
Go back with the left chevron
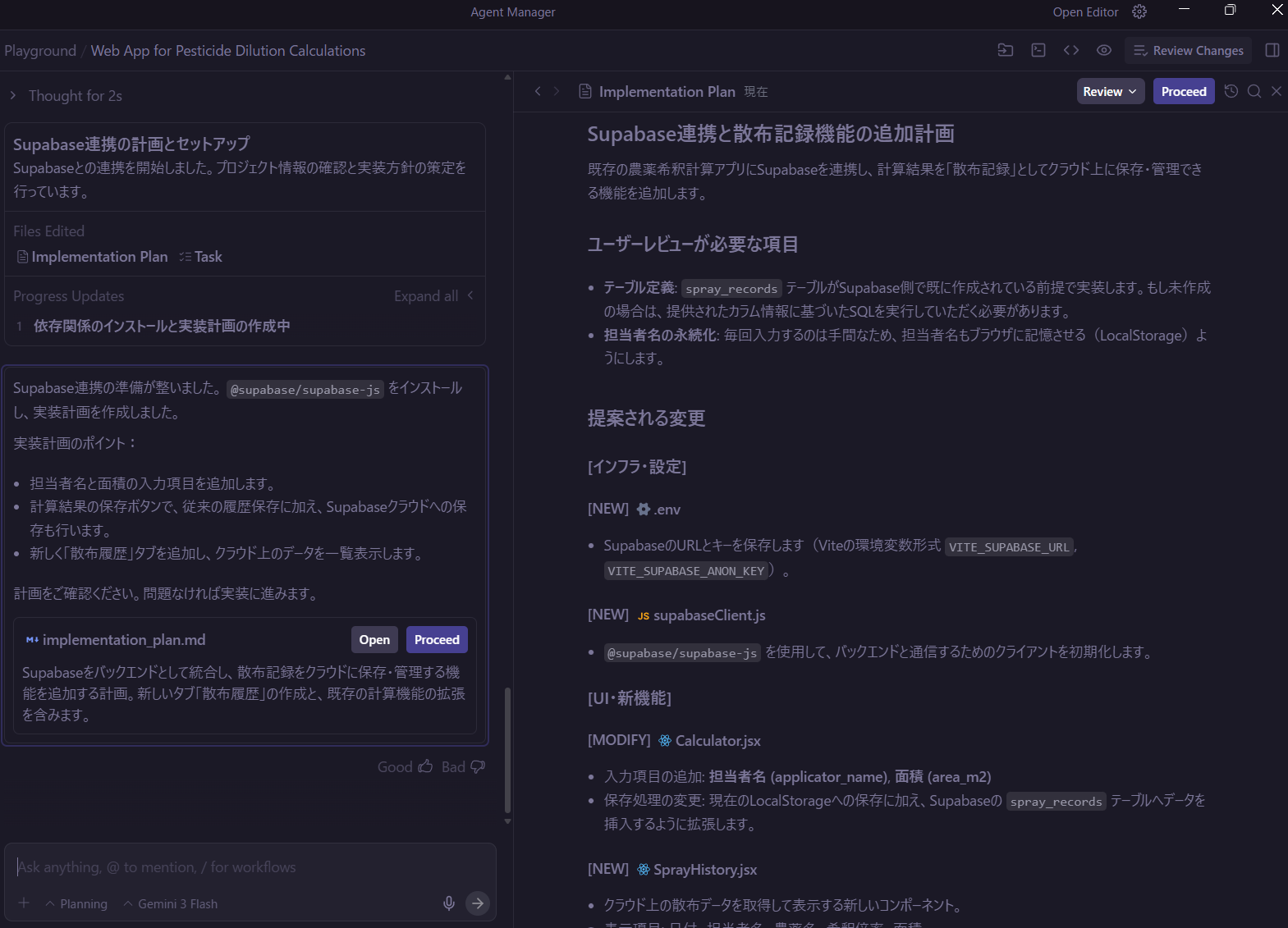(538, 91)
